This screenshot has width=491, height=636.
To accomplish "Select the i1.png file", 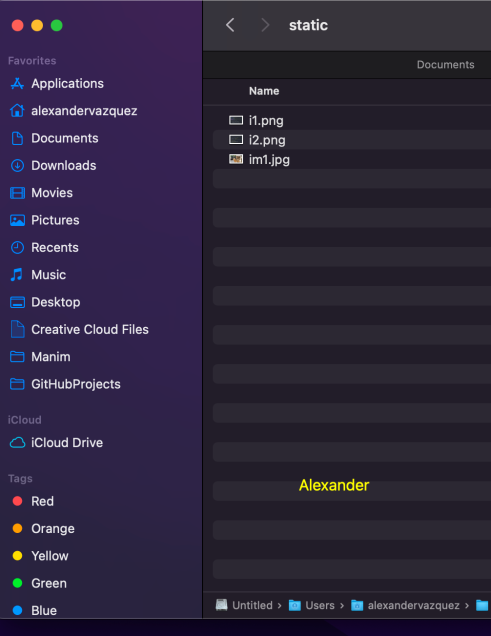I will pos(351,120).
